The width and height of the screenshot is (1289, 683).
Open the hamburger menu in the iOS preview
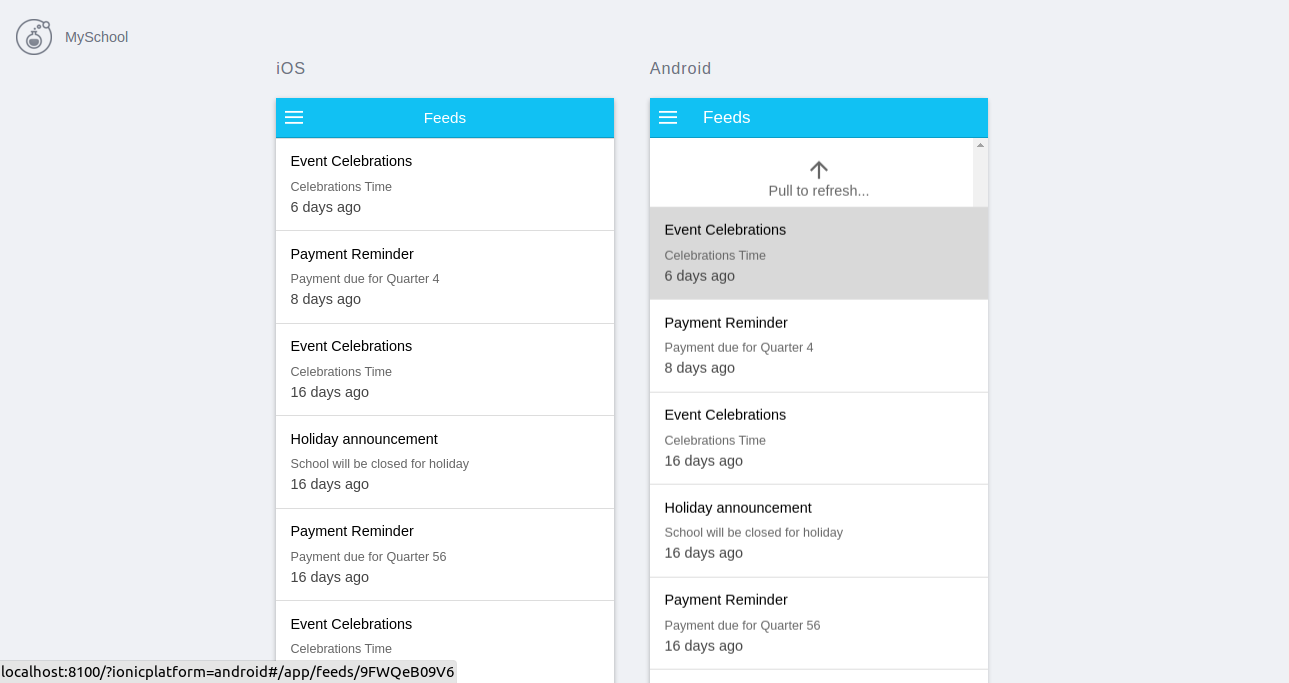click(x=294, y=118)
